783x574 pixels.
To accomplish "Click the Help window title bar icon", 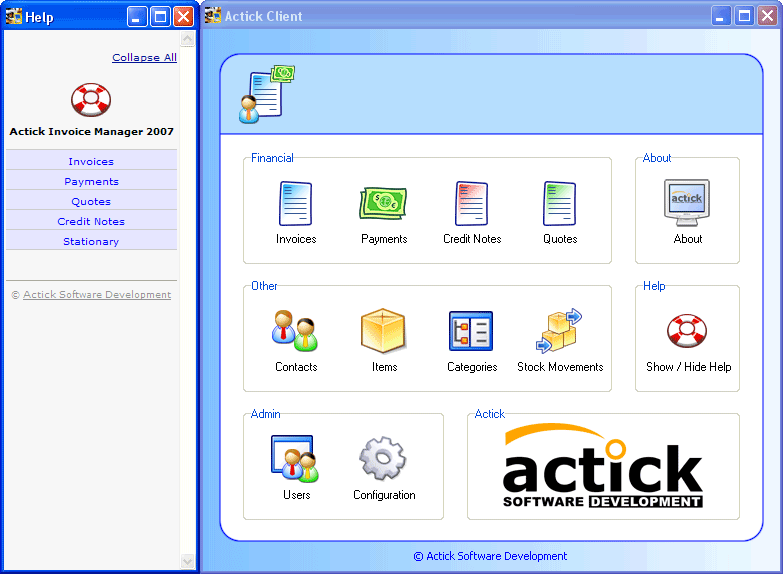I will 13,16.
